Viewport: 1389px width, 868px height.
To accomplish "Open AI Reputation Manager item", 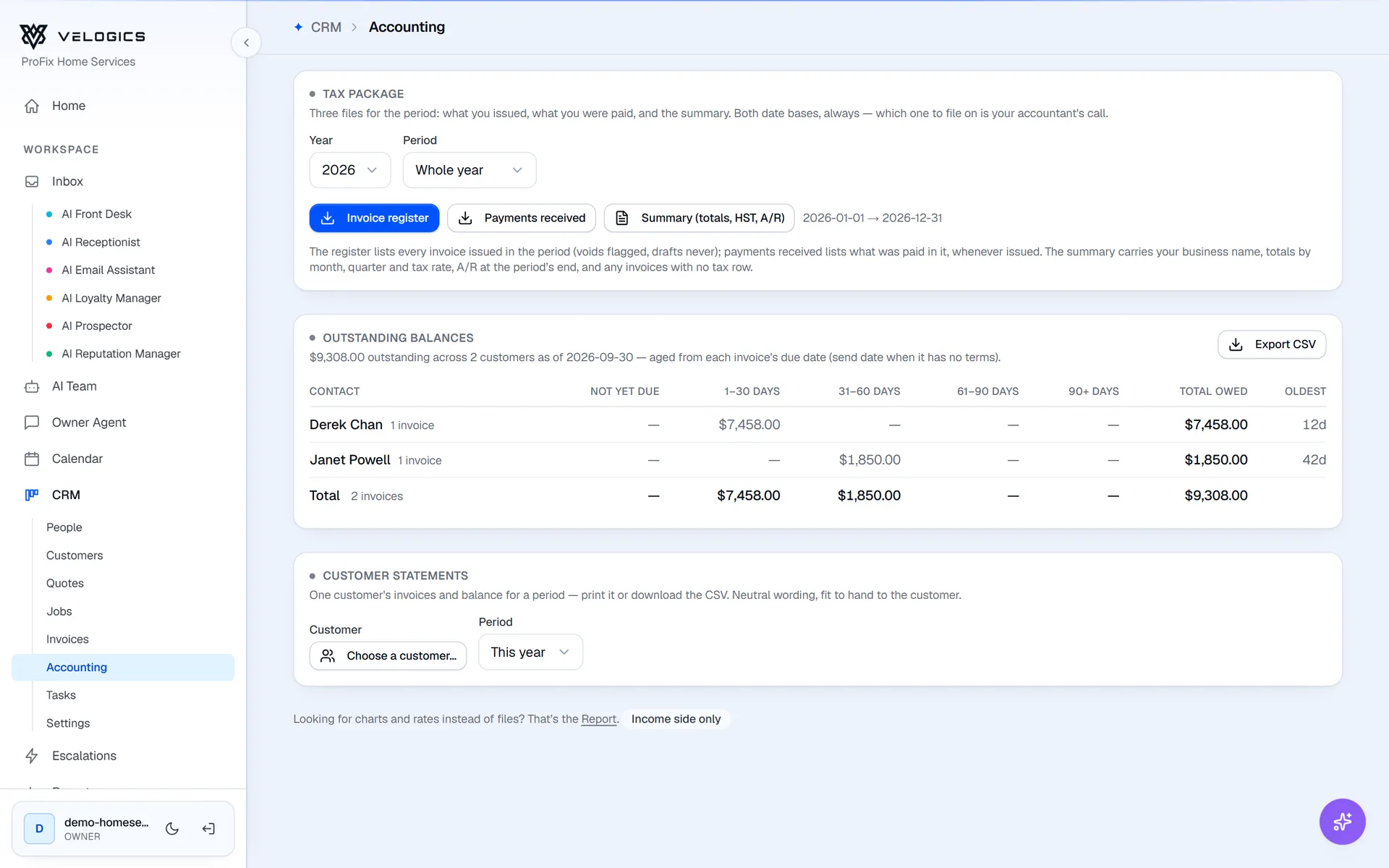I will [123, 354].
